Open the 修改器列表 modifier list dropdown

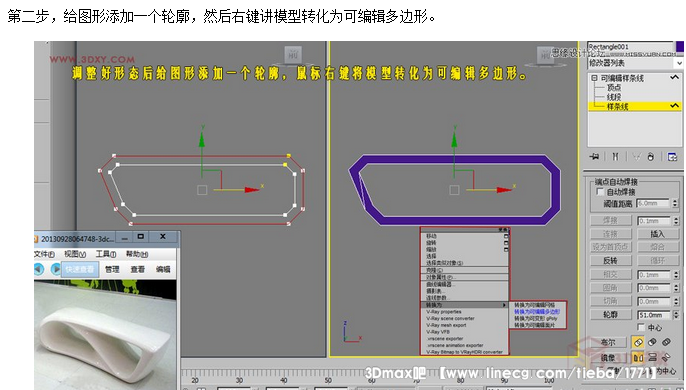(679, 63)
